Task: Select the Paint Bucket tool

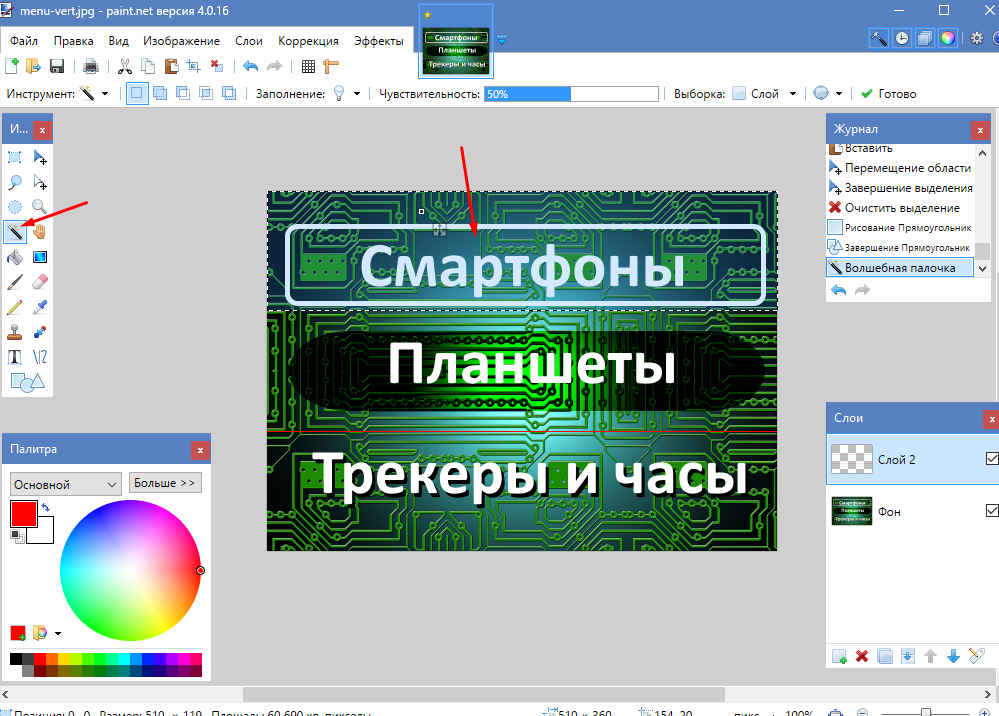Action: [15, 257]
